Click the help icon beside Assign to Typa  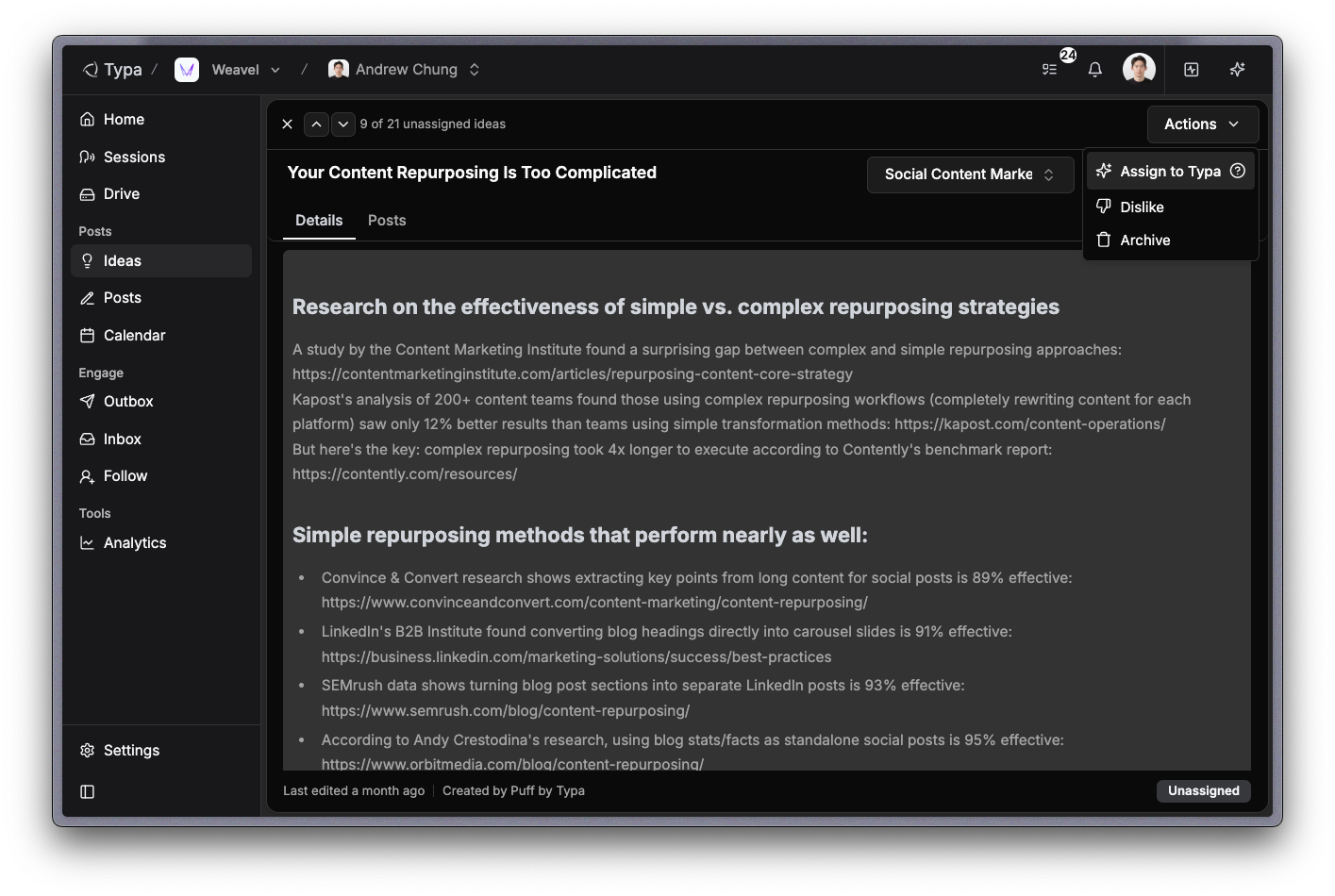coord(1238,171)
